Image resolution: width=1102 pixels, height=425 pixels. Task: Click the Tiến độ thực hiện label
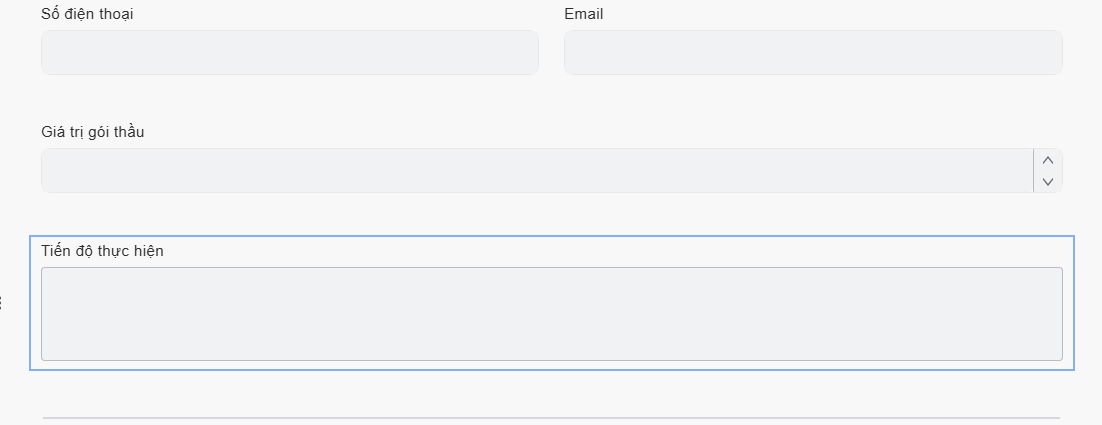pyautogui.click(x=102, y=251)
